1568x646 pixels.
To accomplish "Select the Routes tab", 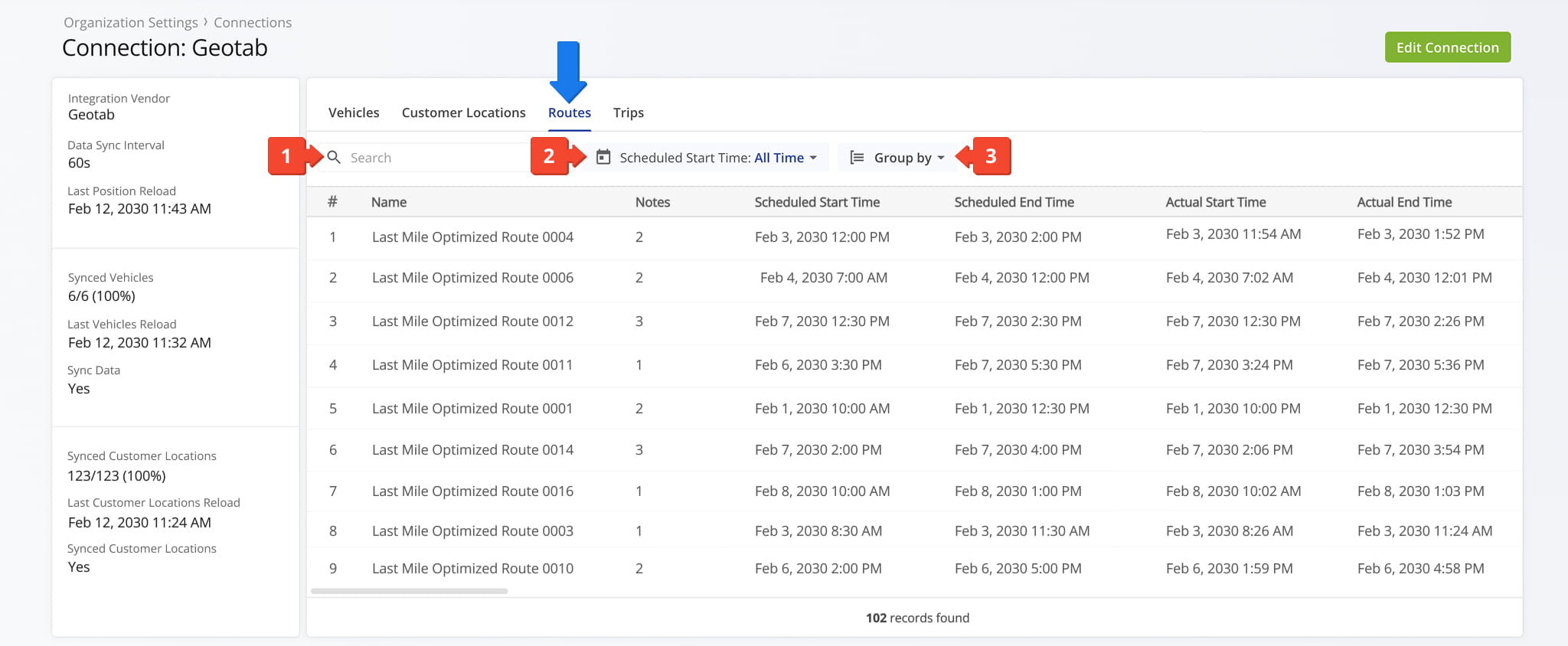I will (x=570, y=113).
